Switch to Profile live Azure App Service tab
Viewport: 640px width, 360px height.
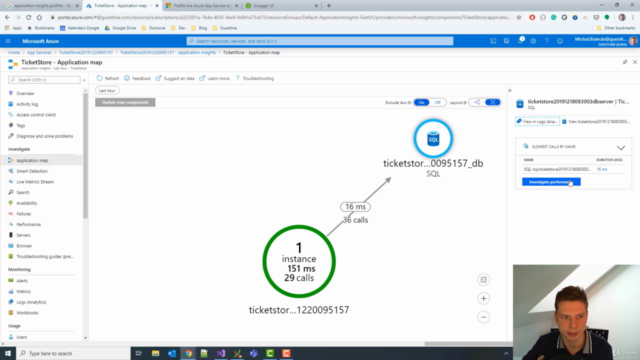pos(202,6)
